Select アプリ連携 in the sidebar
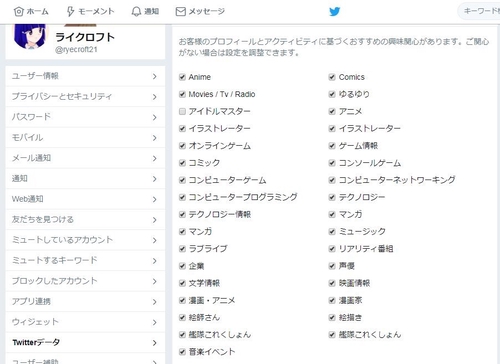This screenshot has height=364, width=500. coord(85,302)
